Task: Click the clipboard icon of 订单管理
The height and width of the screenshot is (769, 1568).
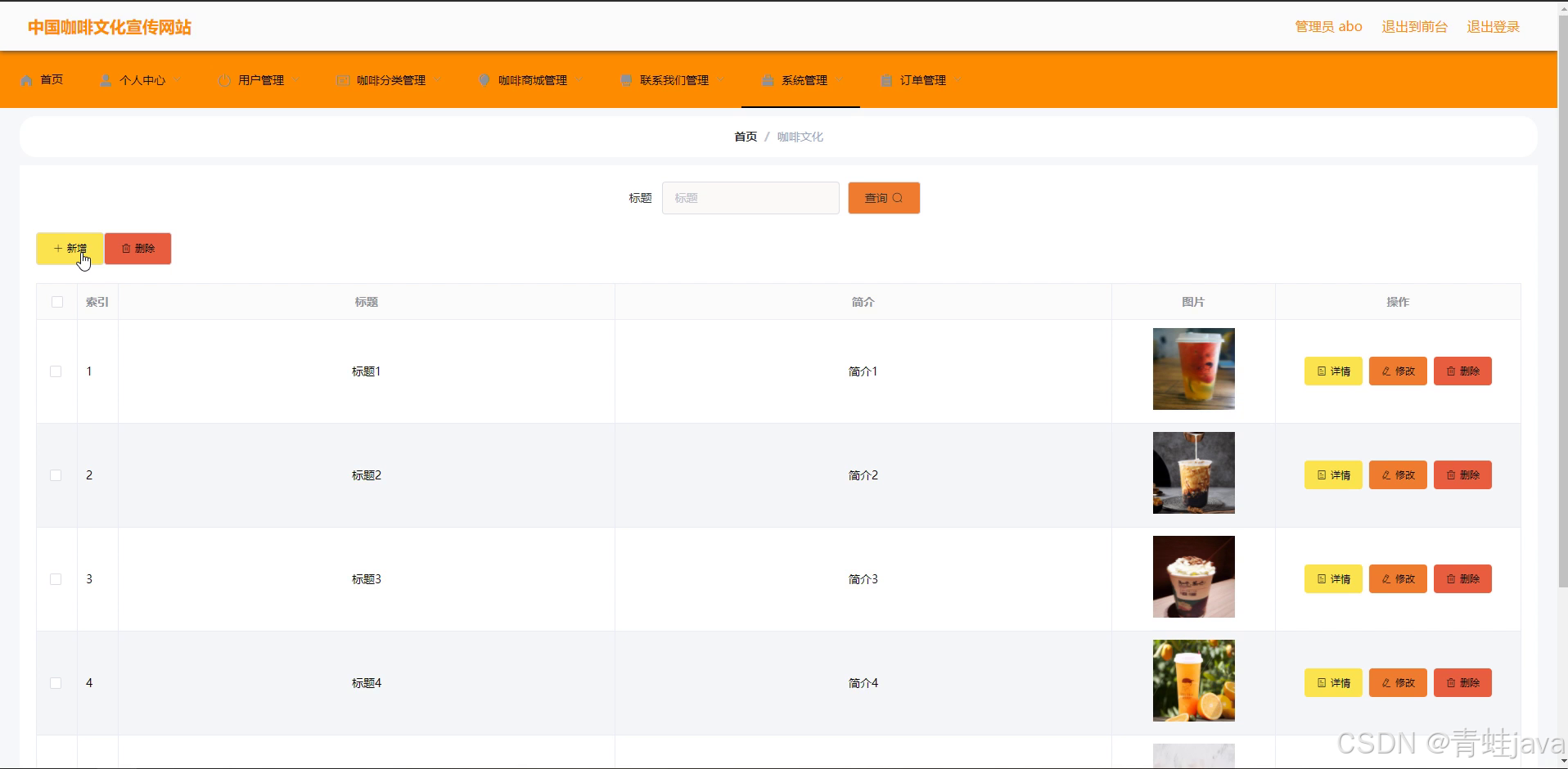Action: pyautogui.click(x=886, y=80)
